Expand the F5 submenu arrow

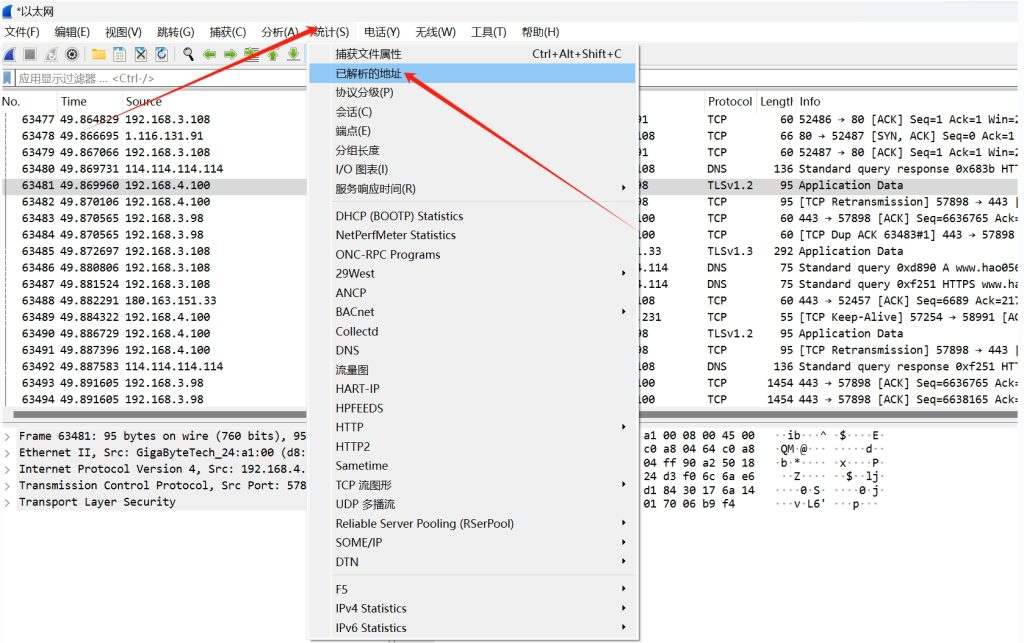[x=624, y=589]
